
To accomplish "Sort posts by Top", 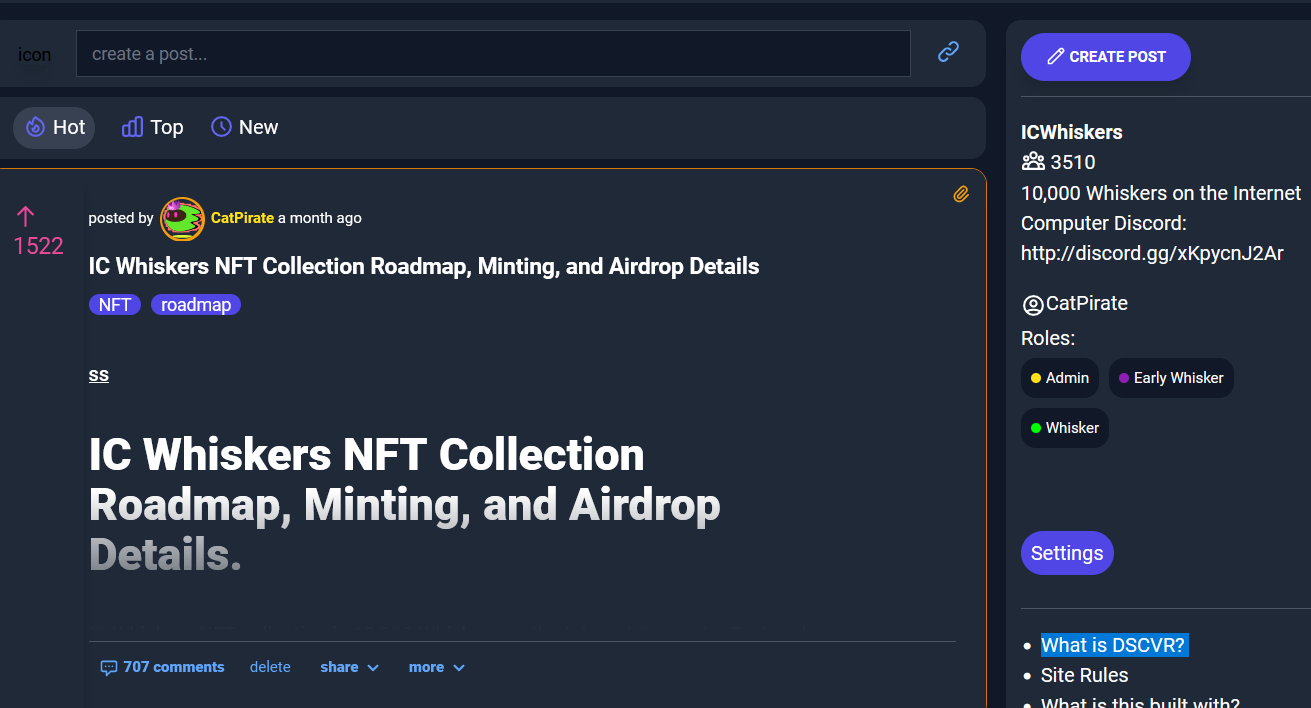I will [152, 128].
